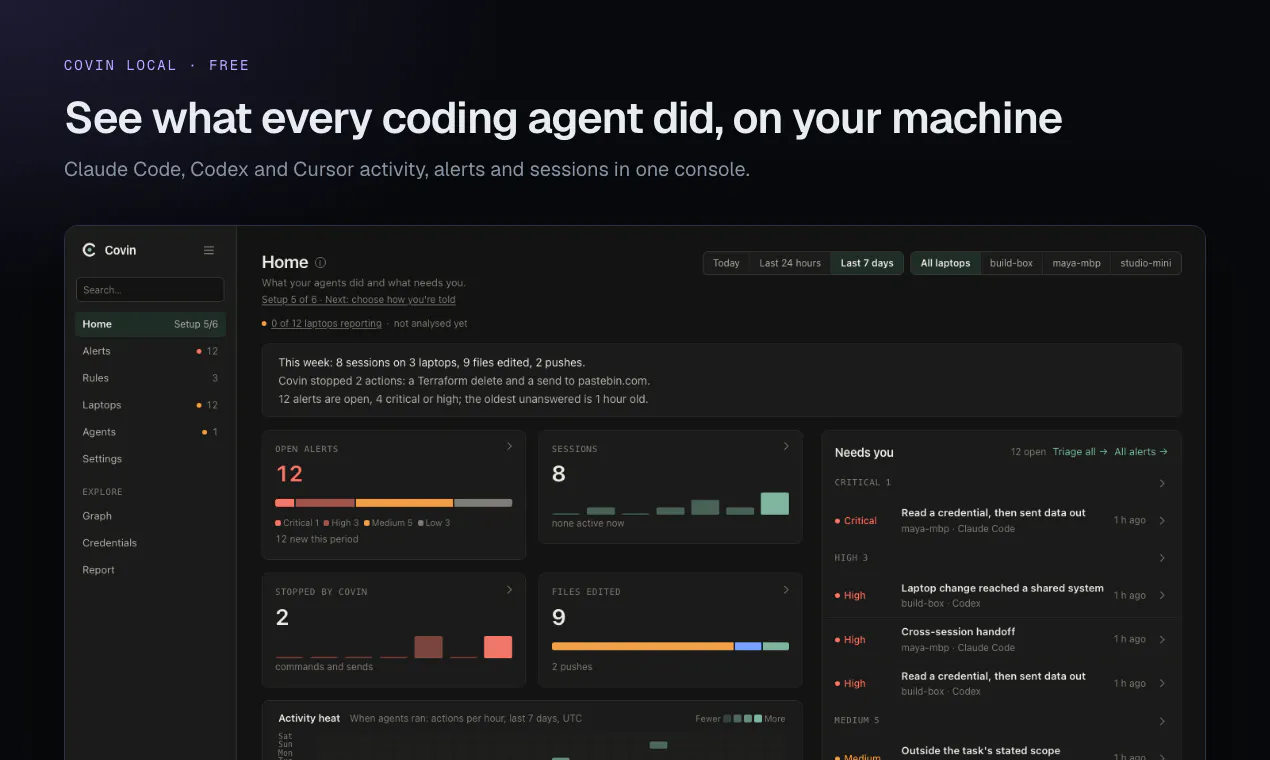Filter by All laptops
The height and width of the screenshot is (760, 1270).
[945, 263]
